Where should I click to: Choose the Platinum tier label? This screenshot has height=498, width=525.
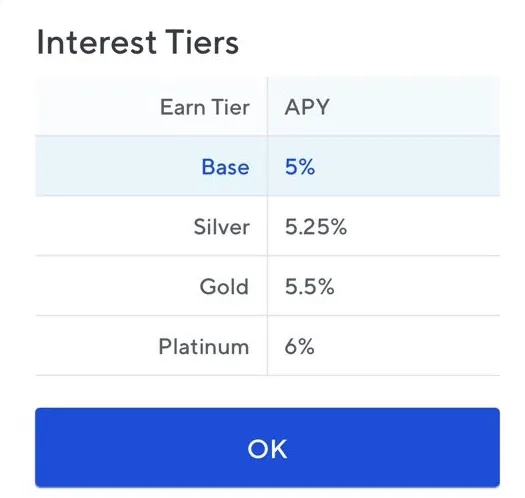[x=204, y=346]
